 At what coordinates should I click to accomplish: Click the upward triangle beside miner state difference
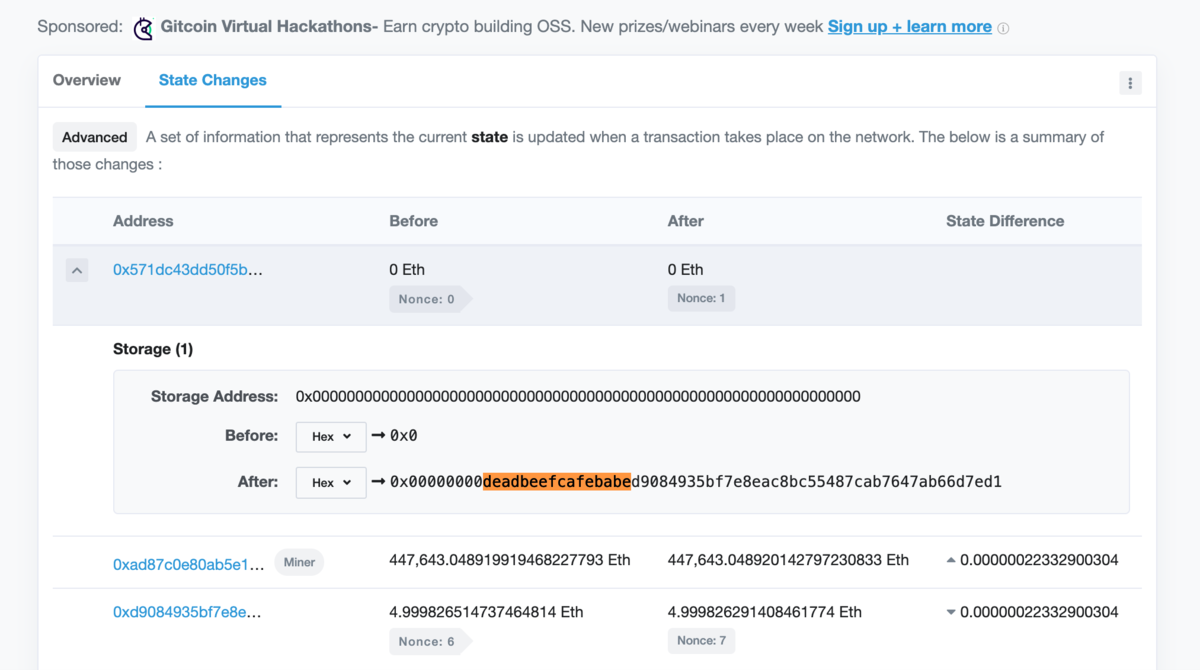pos(950,559)
